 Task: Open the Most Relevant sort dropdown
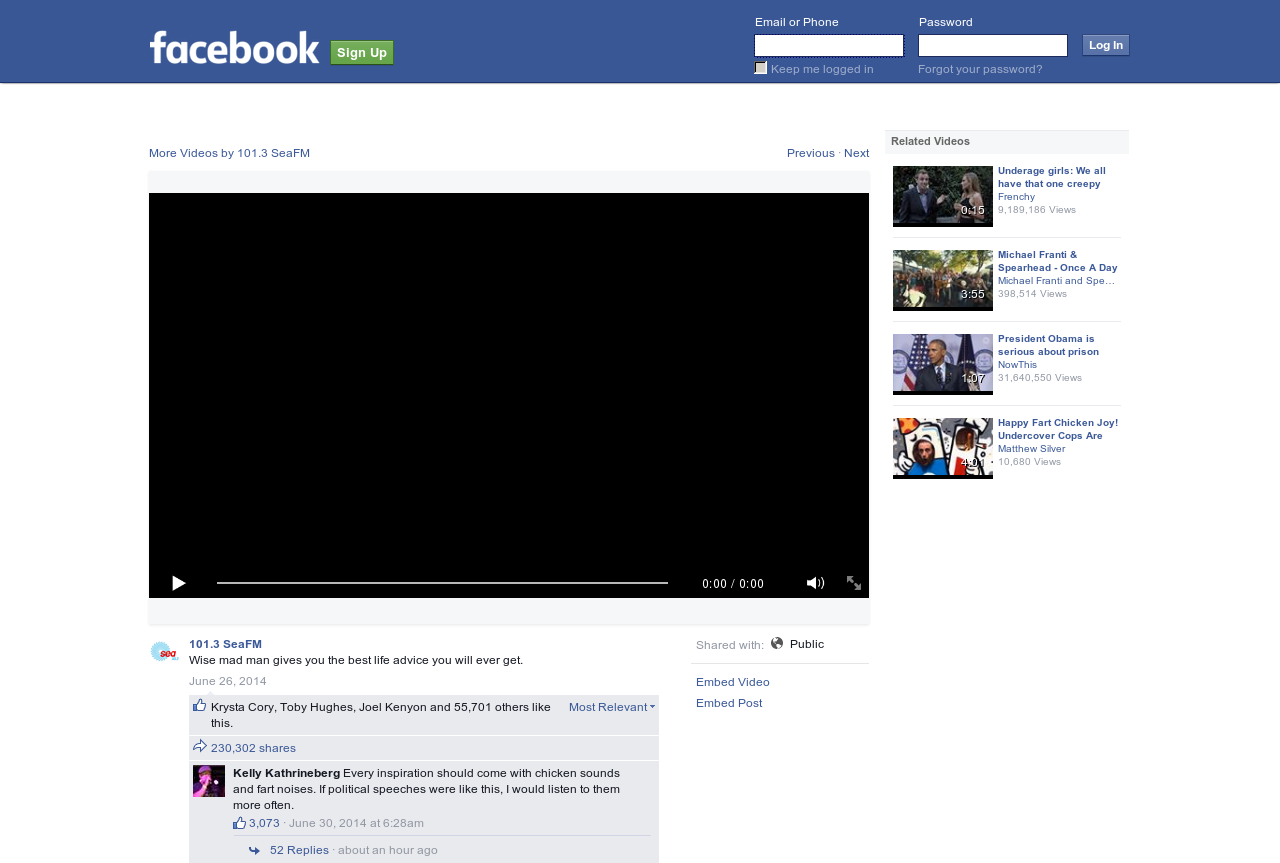pos(612,707)
